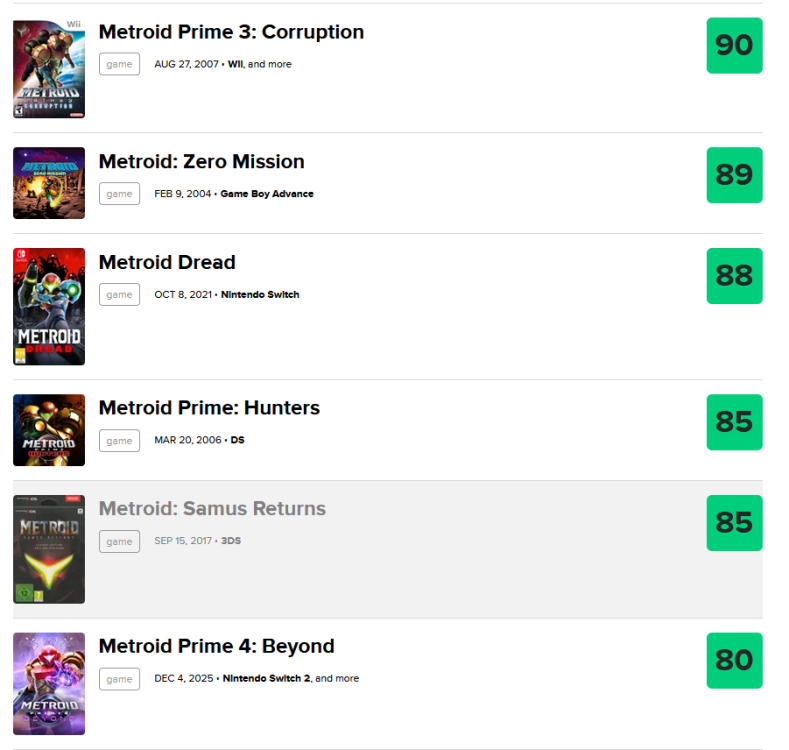Click the 80 Metascore badge
Image resolution: width=789 pixels, height=750 pixels.
734,660
